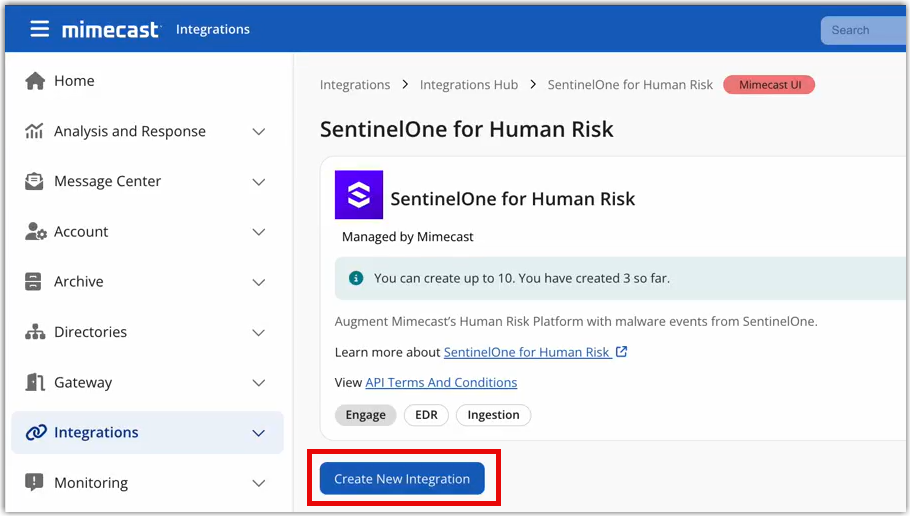Image resolution: width=911 pixels, height=517 pixels.
Task: Click Create New Integration button
Action: (x=402, y=479)
